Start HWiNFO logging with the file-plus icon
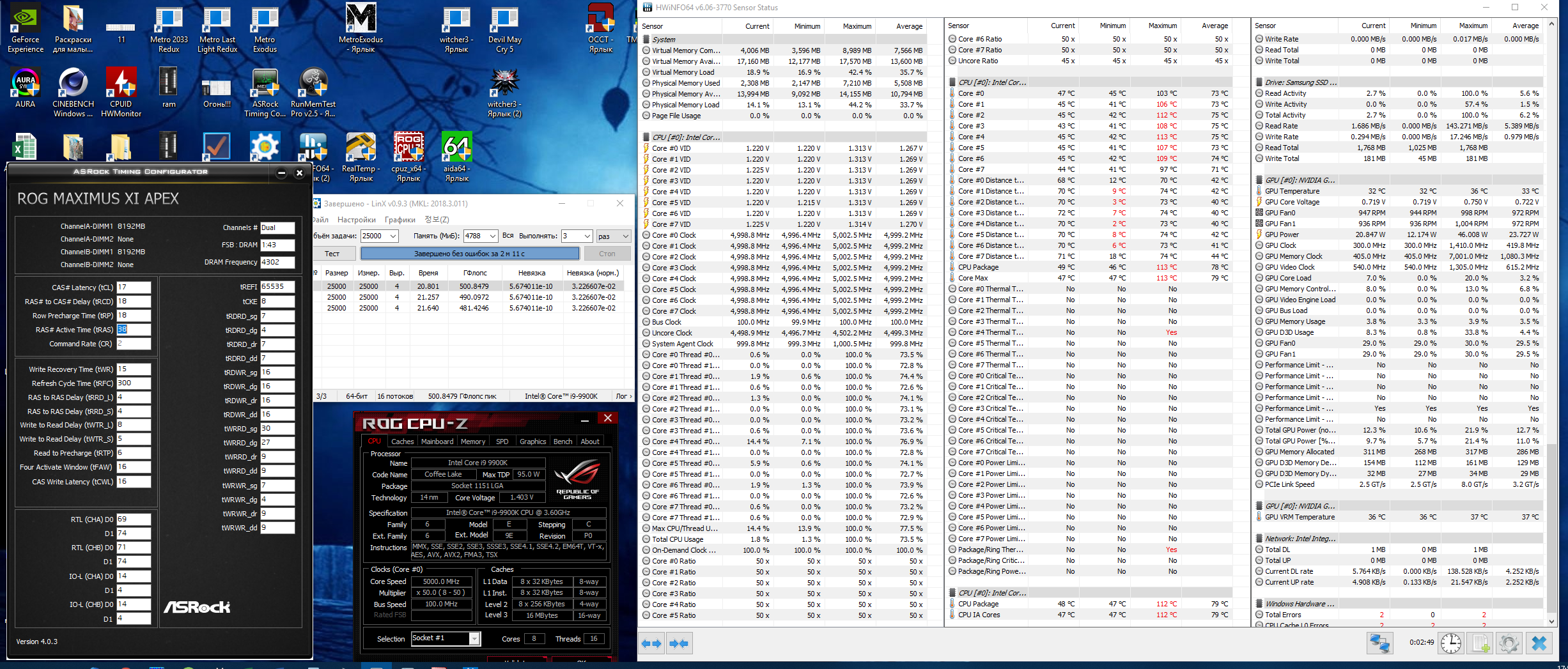 pos(1480,643)
